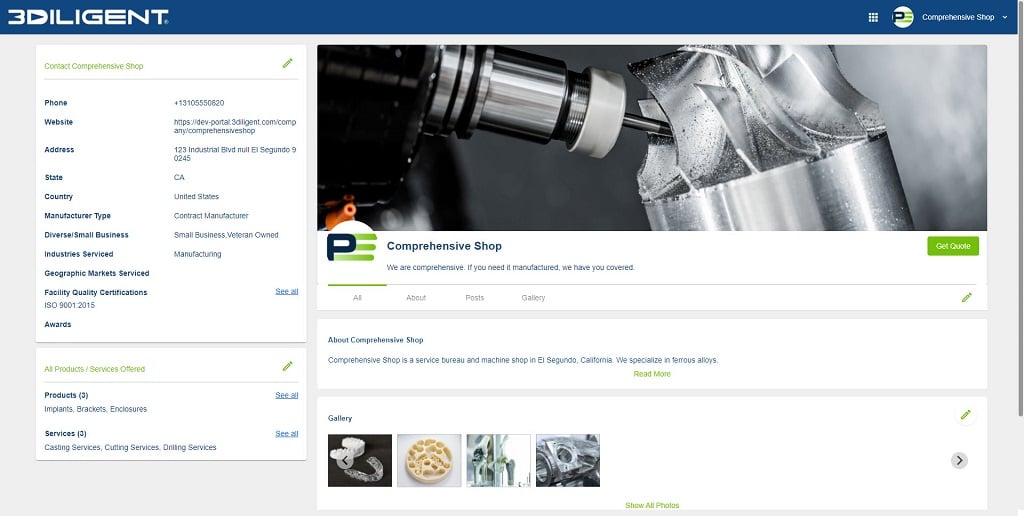Open the white lattice disc gallery thumbnail
This screenshot has height=516, width=1024.
point(429,460)
